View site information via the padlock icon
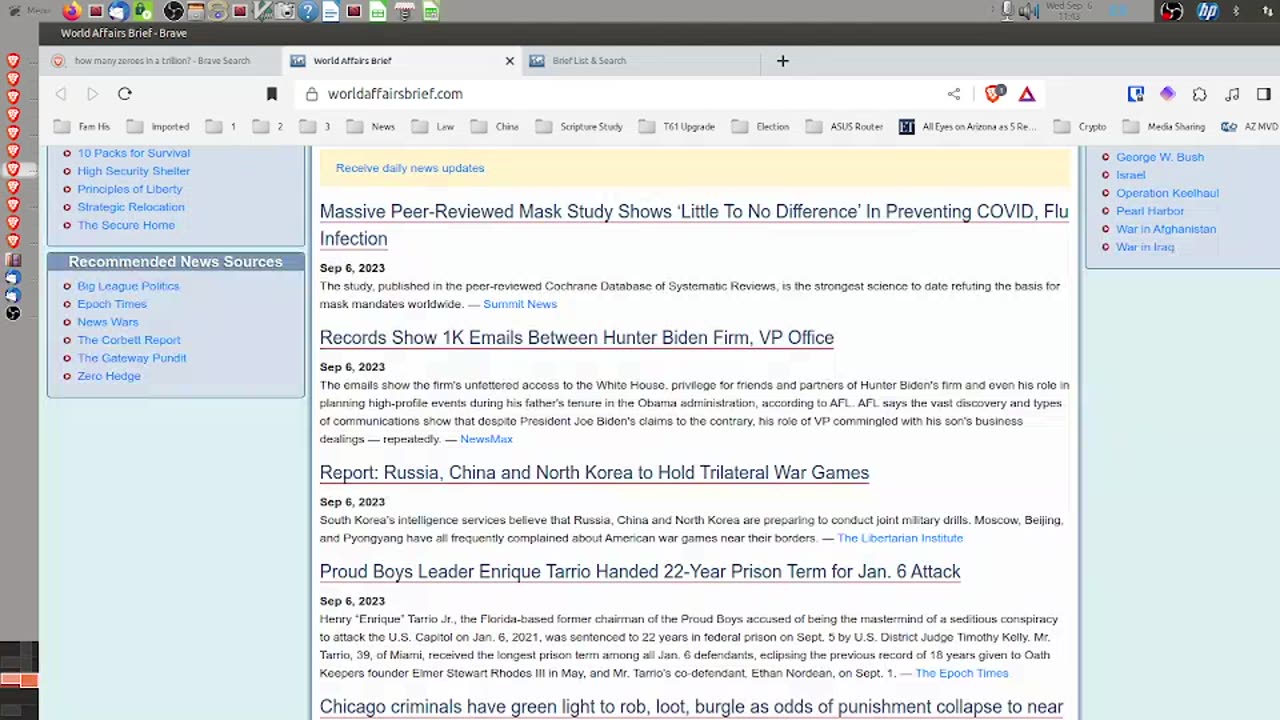Screen dimensions: 1280x720 (312, 94)
